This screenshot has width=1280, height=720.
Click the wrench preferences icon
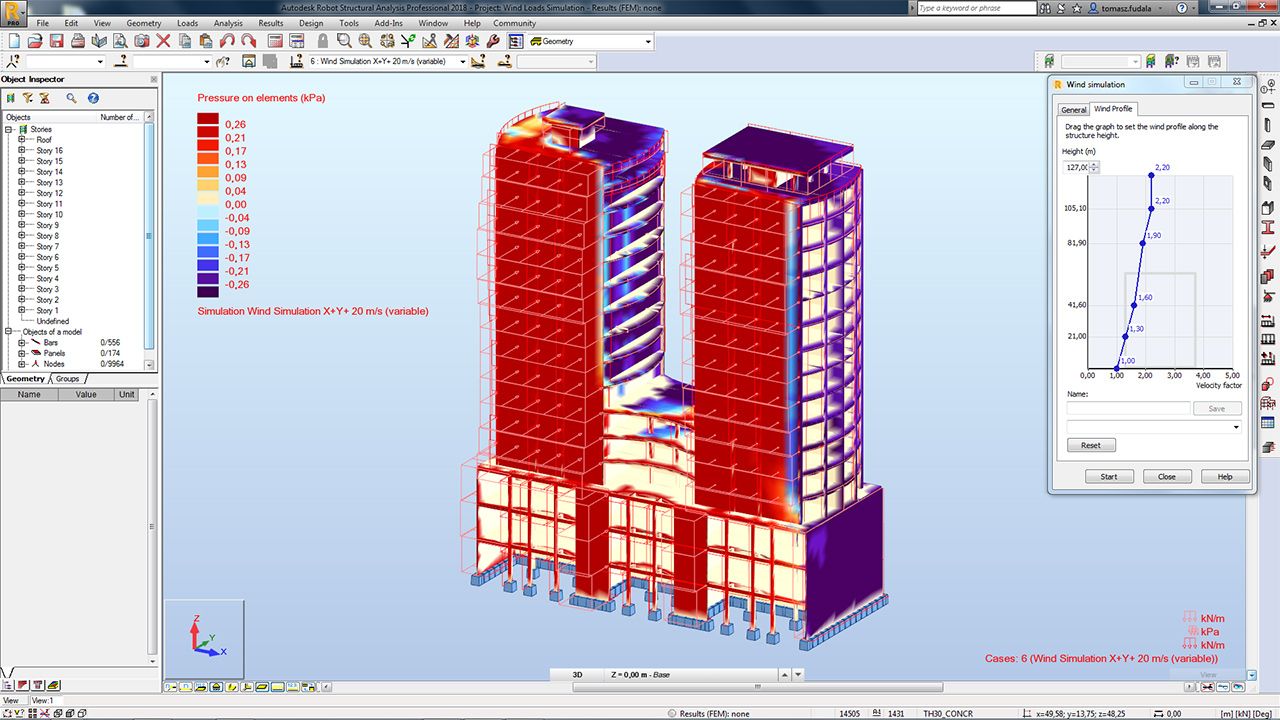coord(492,41)
